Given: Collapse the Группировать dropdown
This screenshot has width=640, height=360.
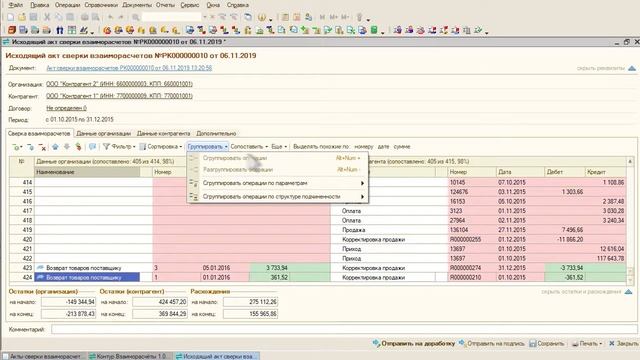Looking at the screenshot, I should pyautogui.click(x=207, y=147).
